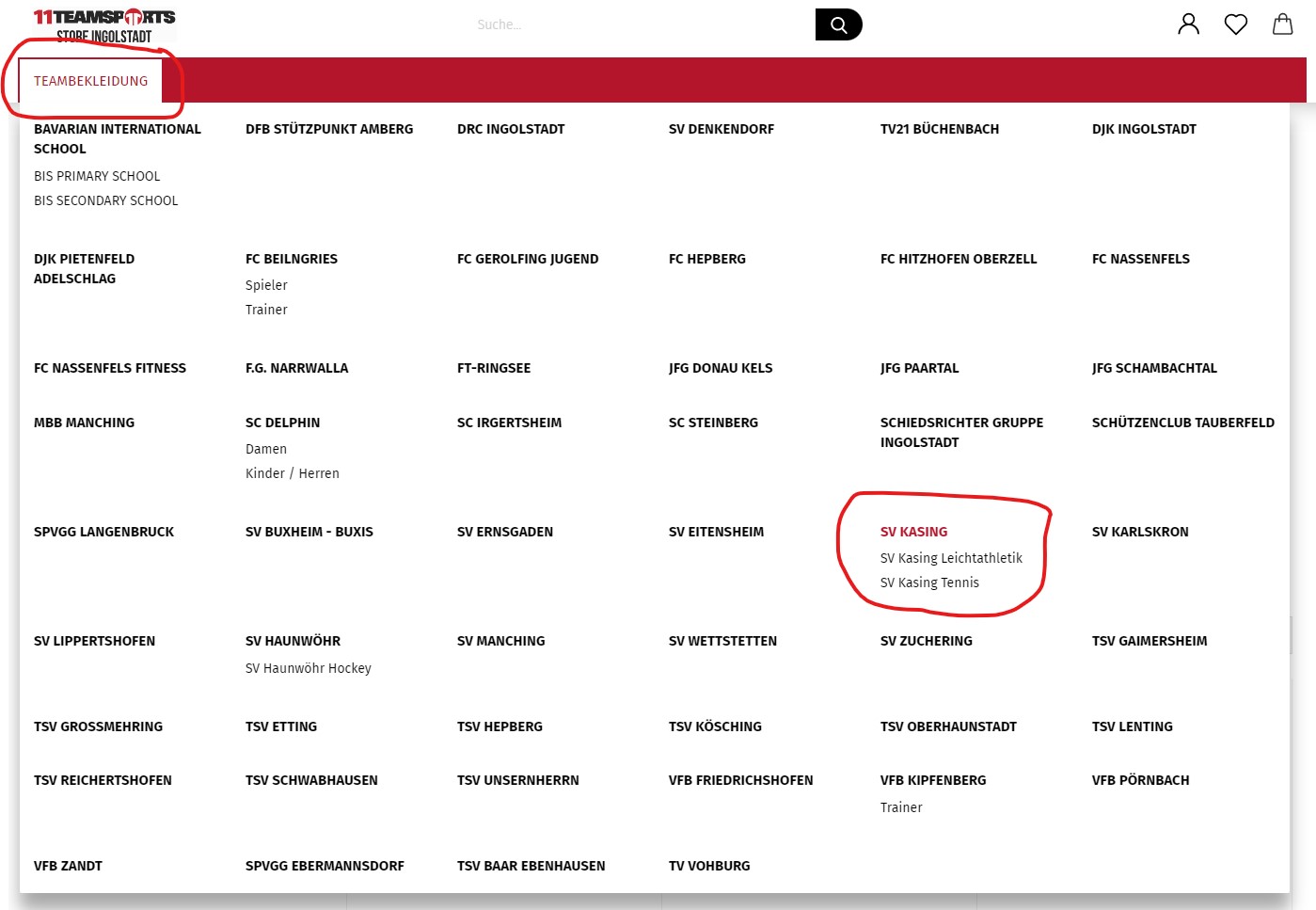The height and width of the screenshot is (910, 1316).
Task: Open SV Haunwöhr category
Action: coord(293,641)
